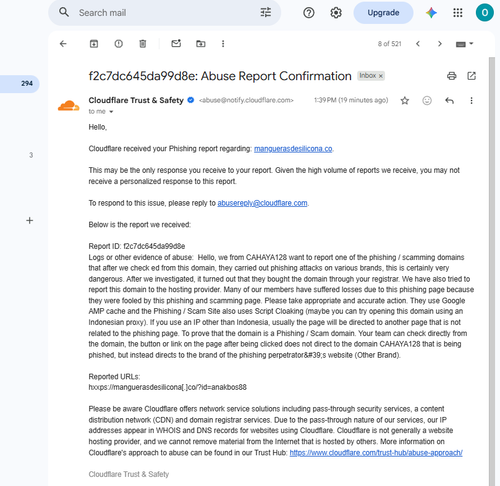Expand the 'to me' details arrow
This screenshot has height=486, width=500.
tap(111, 112)
